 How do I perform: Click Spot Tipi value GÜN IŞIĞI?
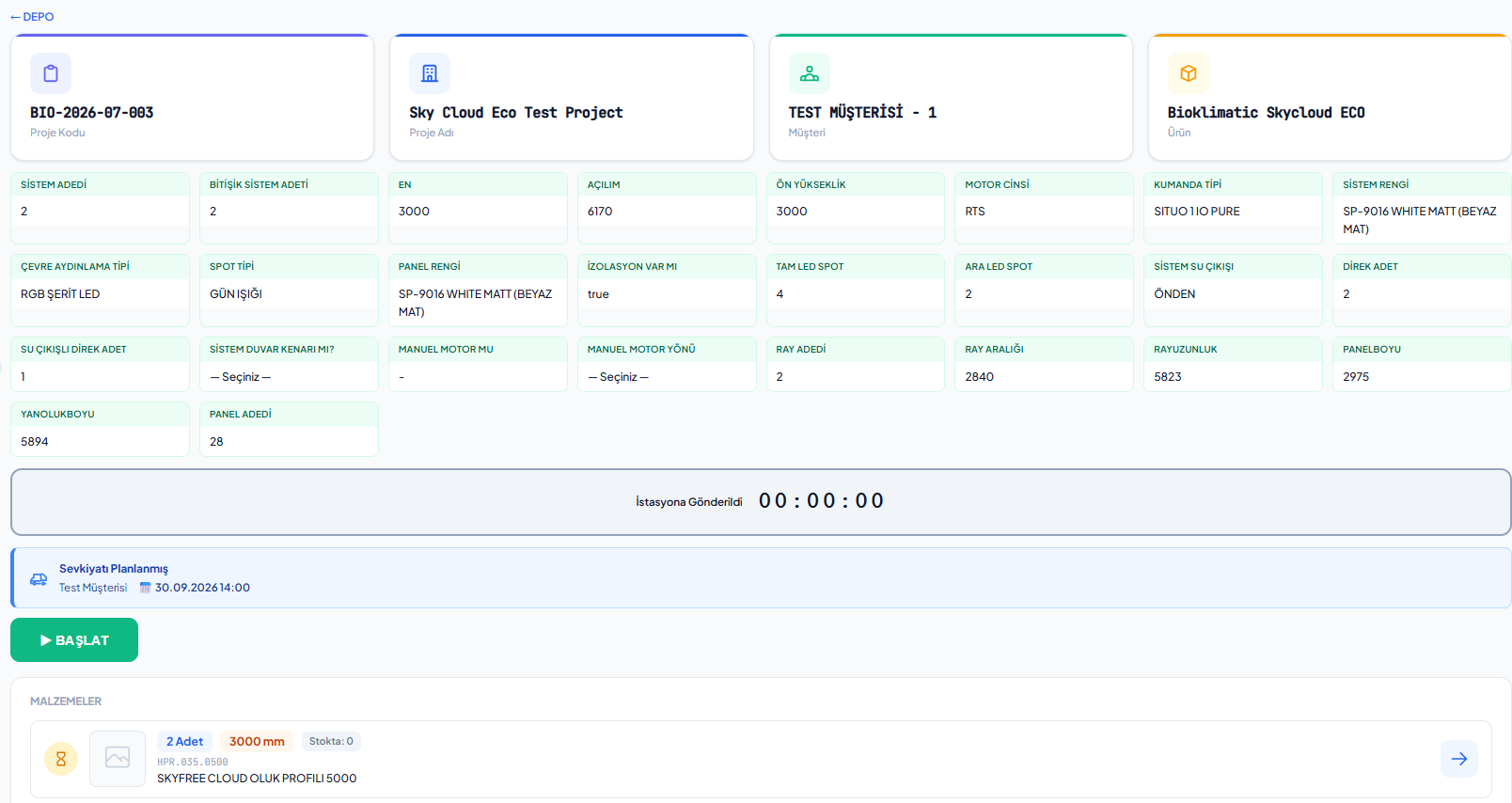pos(236,294)
